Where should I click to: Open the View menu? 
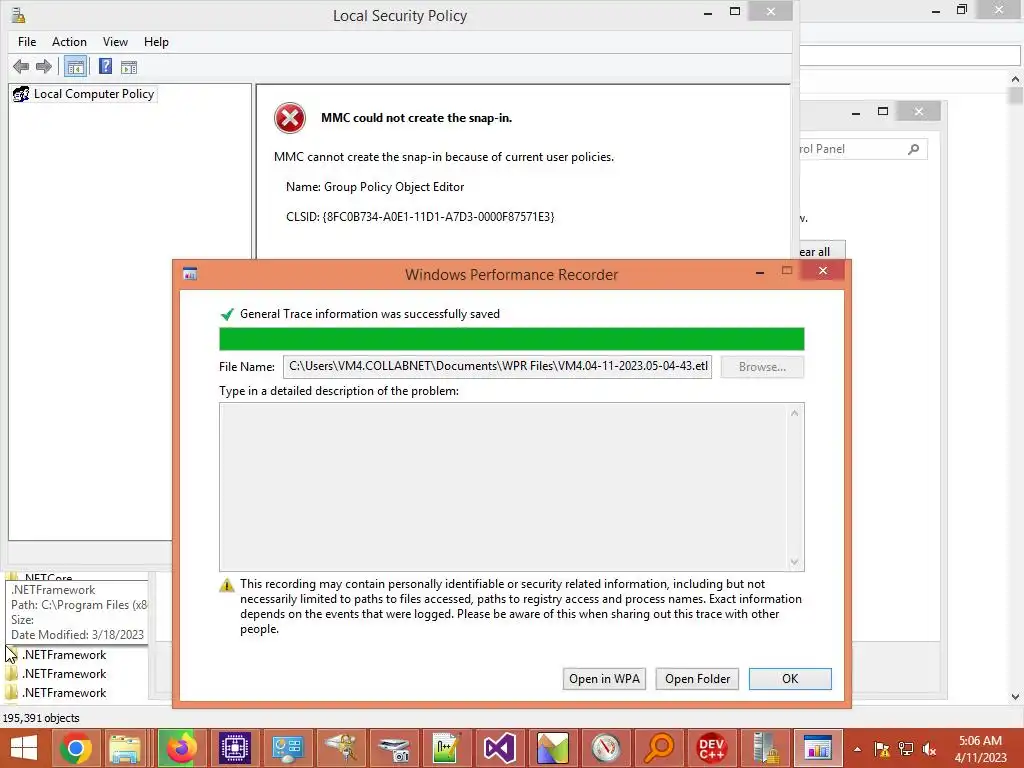pyautogui.click(x=115, y=42)
